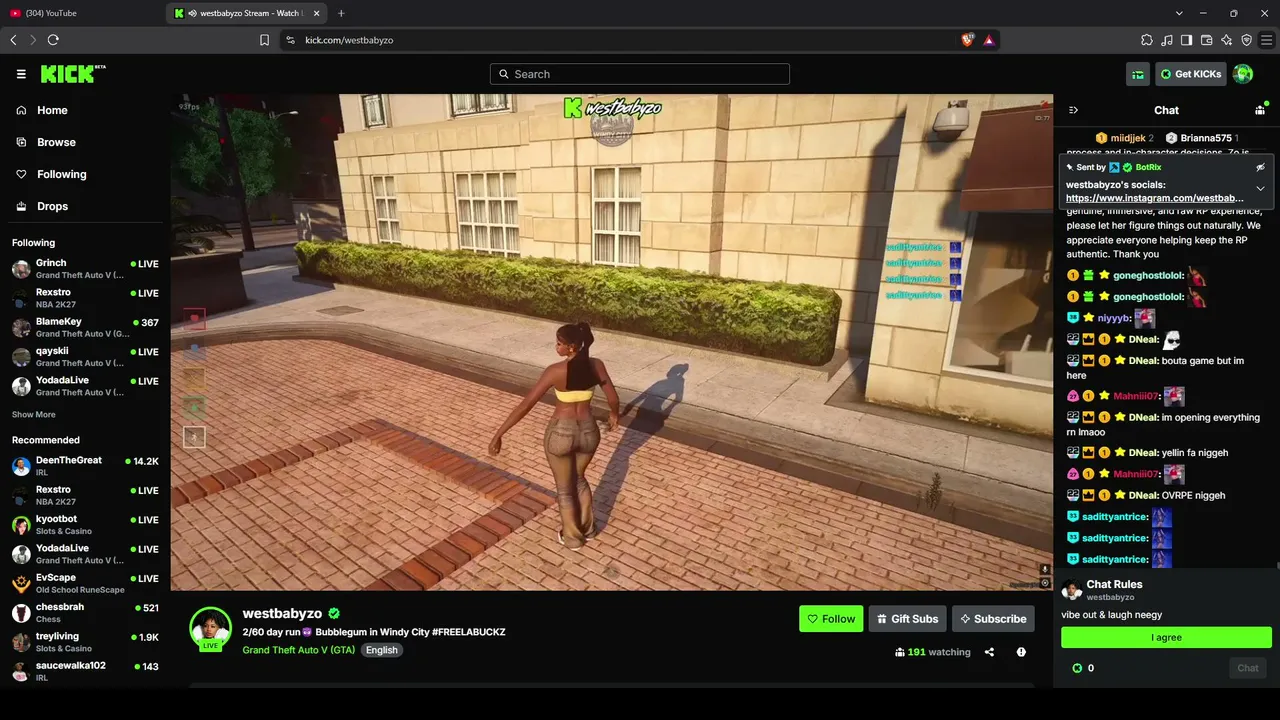
Task: Open the Leo AI sparkle icon
Action: [1227, 40]
